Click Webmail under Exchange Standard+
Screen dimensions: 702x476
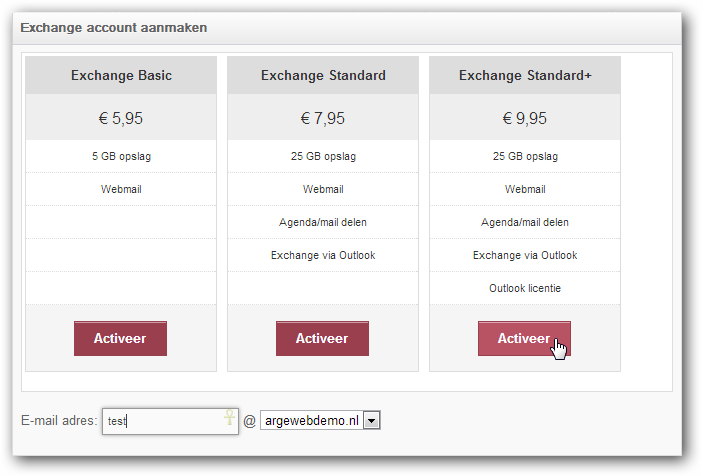pyautogui.click(x=525, y=189)
